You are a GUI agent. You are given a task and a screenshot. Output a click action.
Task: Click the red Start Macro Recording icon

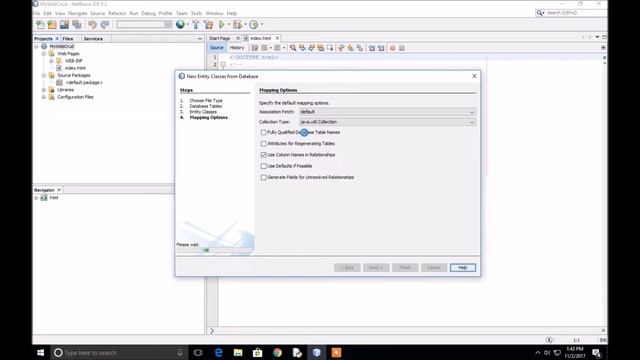tap(393, 48)
